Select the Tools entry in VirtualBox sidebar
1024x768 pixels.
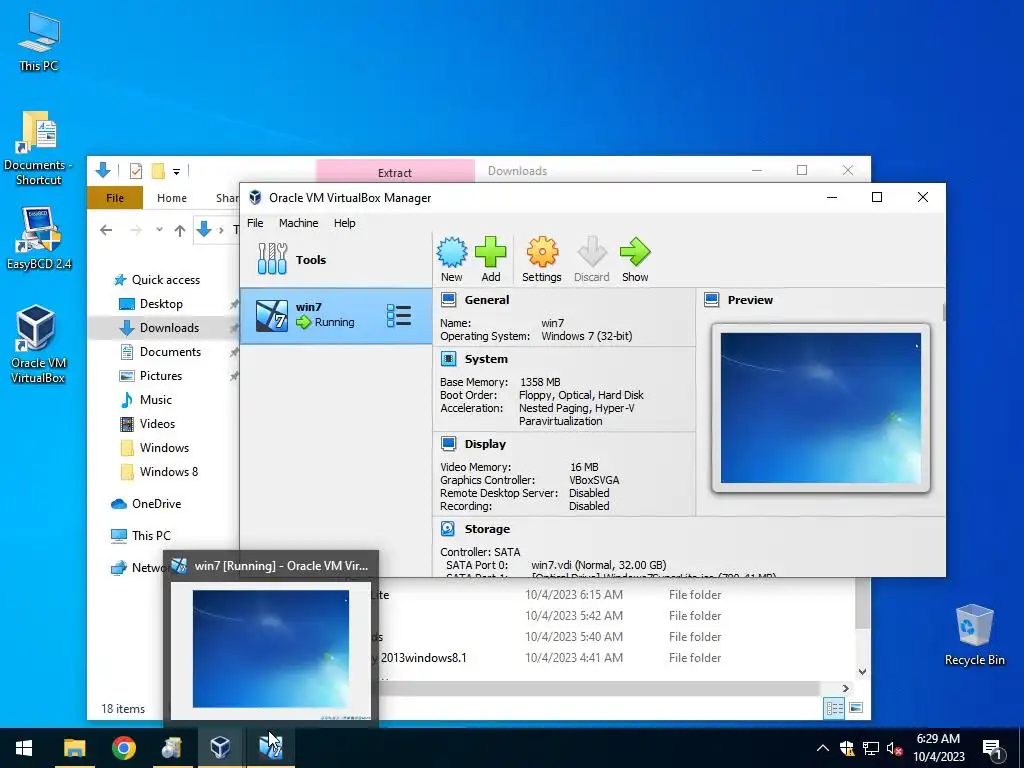pos(336,259)
